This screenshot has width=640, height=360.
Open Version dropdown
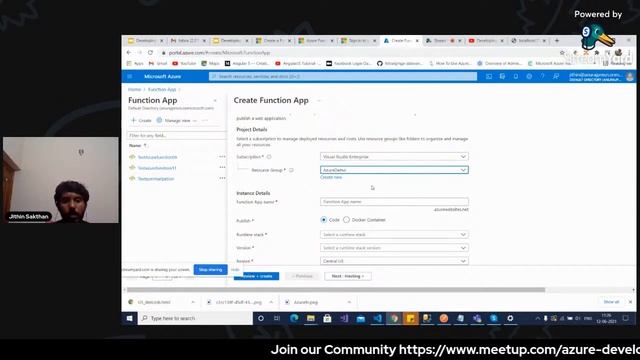pos(394,248)
